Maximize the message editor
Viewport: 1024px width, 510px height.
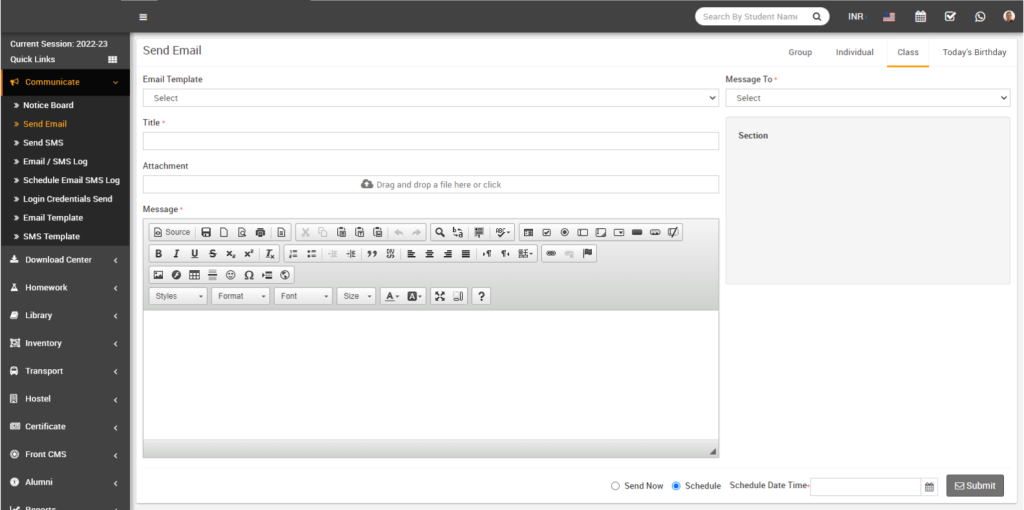click(x=439, y=297)
